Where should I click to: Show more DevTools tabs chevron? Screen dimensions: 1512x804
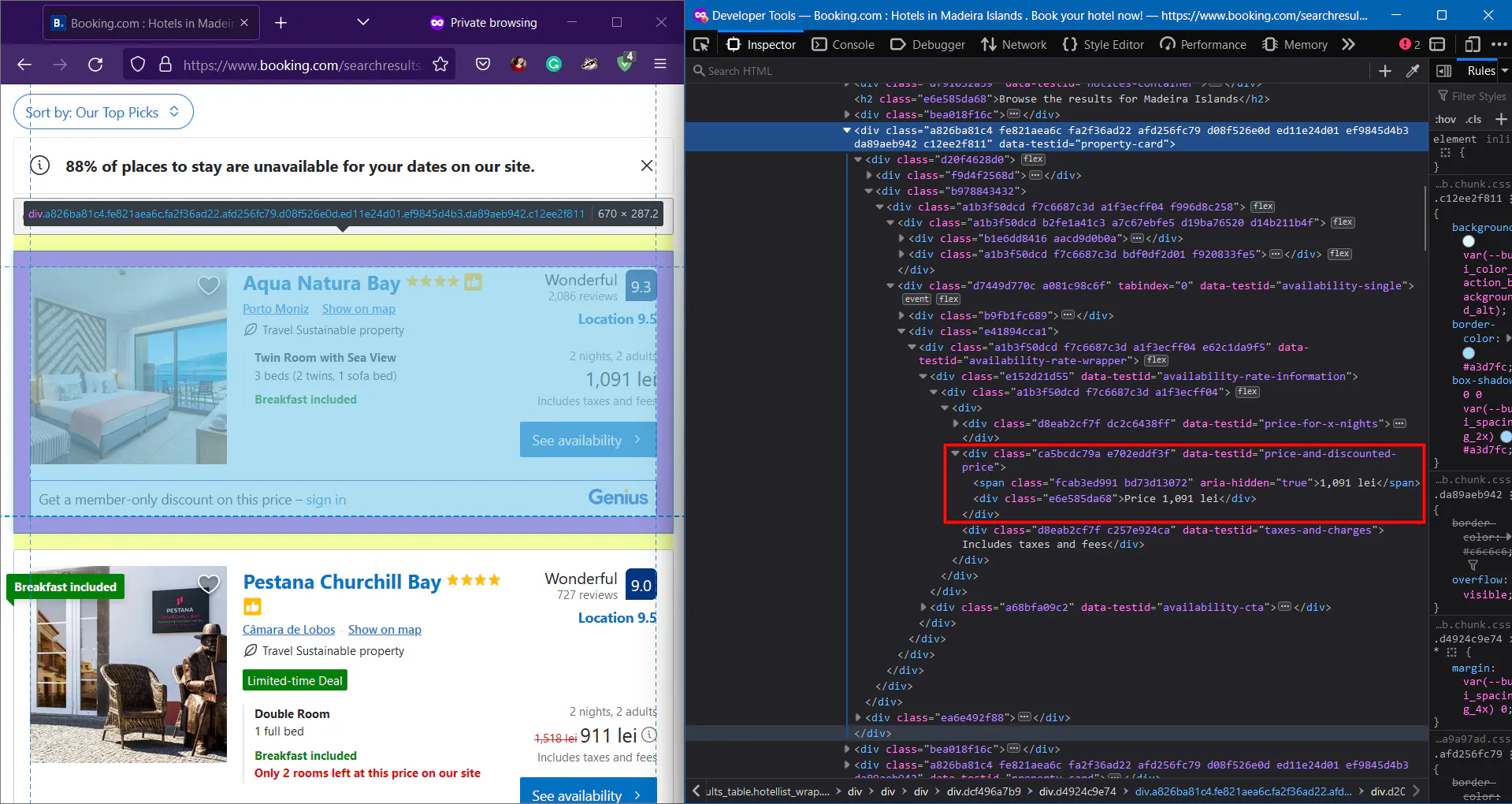tap(1348, 44)
